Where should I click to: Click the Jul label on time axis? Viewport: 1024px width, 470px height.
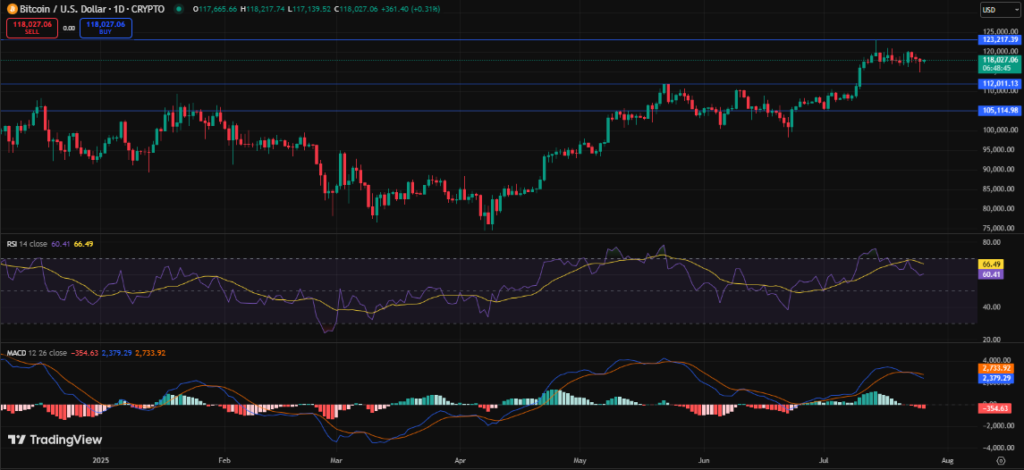point(824,460)
